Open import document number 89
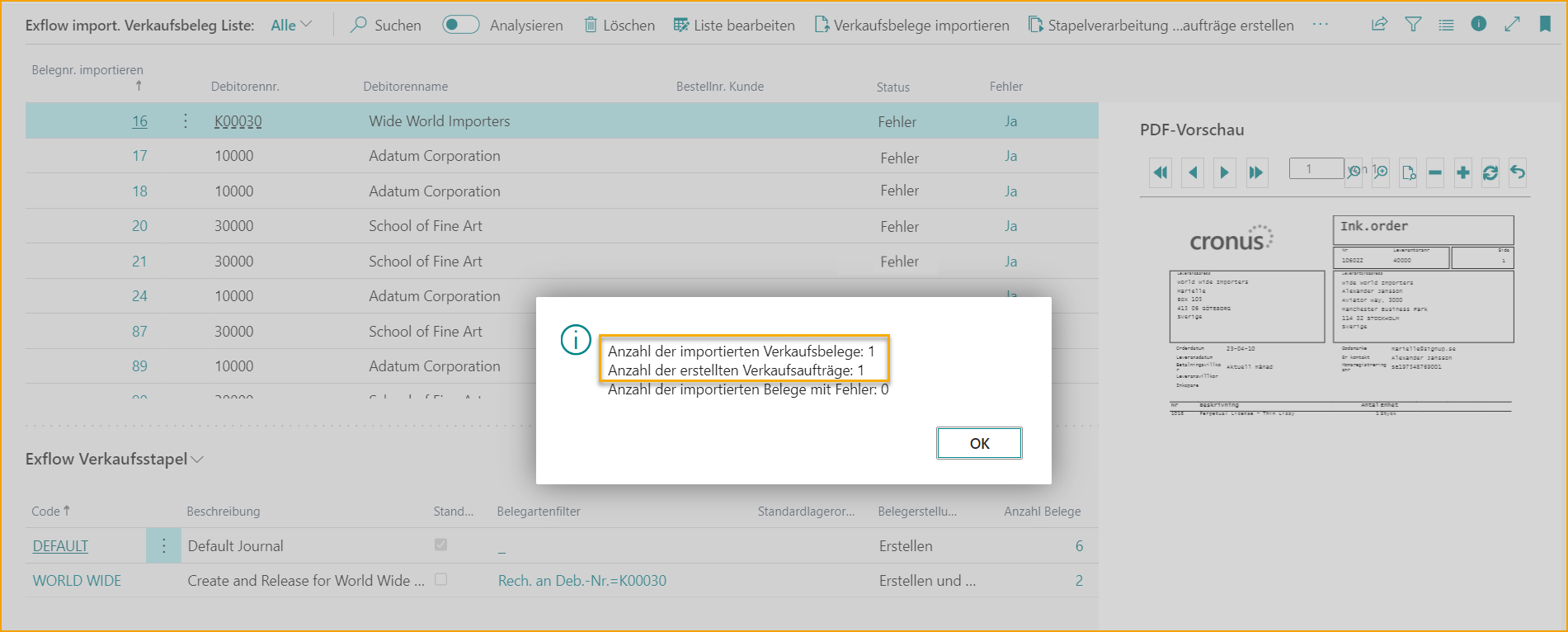This screenshot has height=632, width=1568. pos(139,366)
